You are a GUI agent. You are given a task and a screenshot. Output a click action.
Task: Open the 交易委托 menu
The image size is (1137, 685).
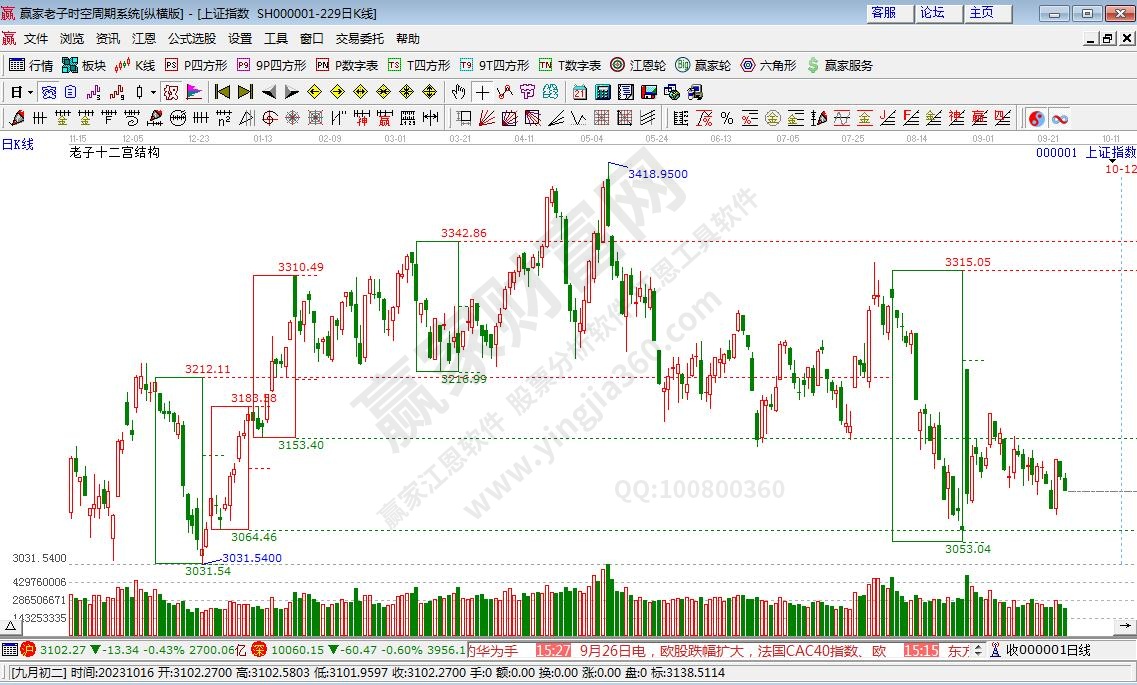pos(359,39)
